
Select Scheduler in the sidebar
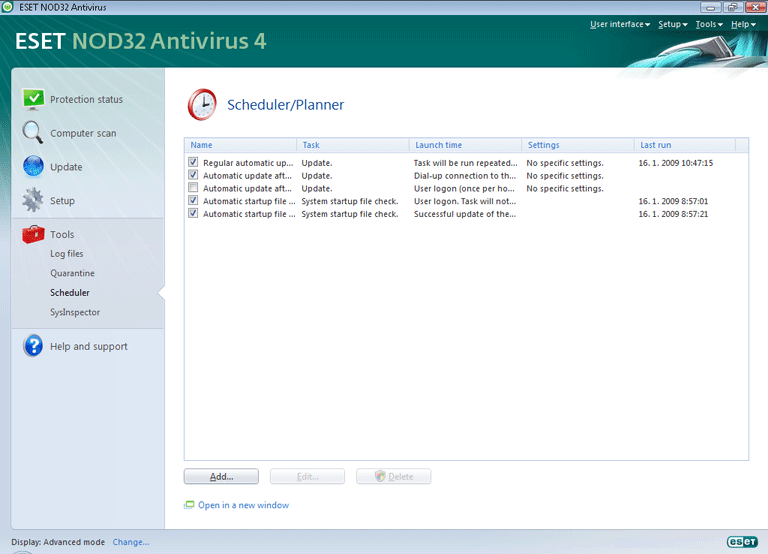click(x=70, y=292)
